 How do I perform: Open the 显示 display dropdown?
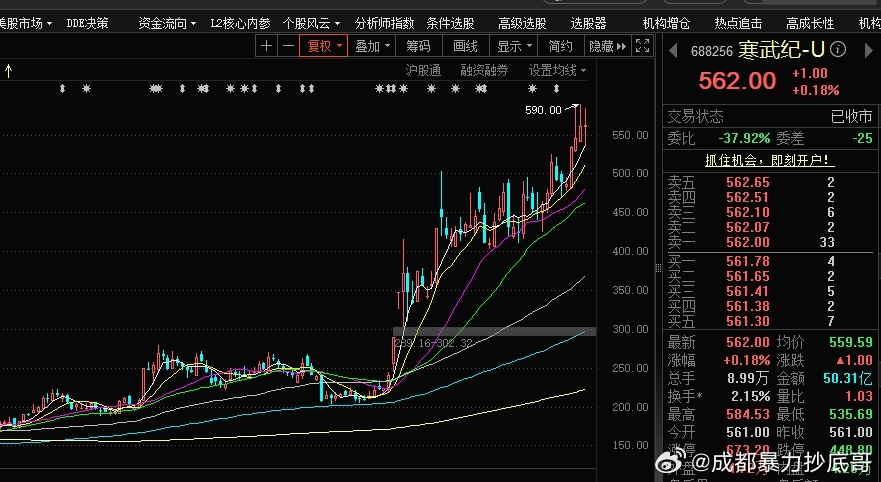514,46
